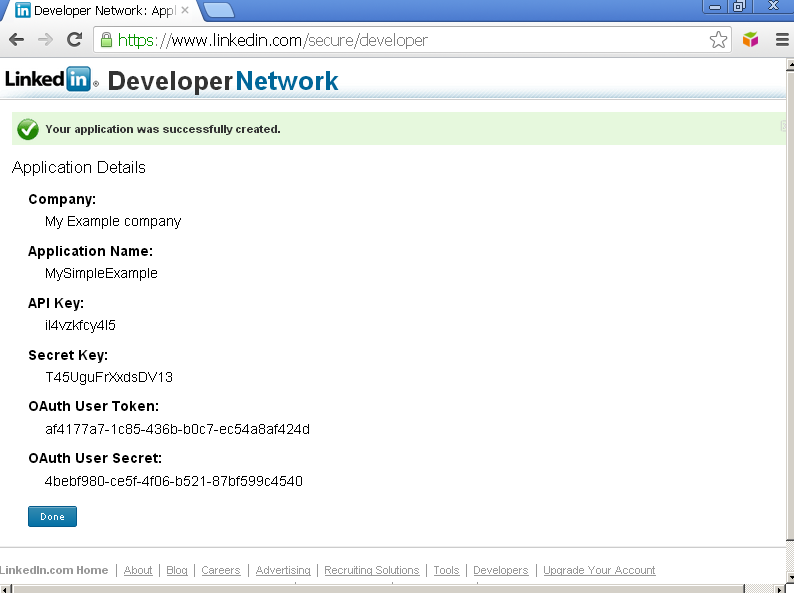794x593 pixels.
Task: Click the LinkedIn logo in header
Action: (x=48, y=80)
